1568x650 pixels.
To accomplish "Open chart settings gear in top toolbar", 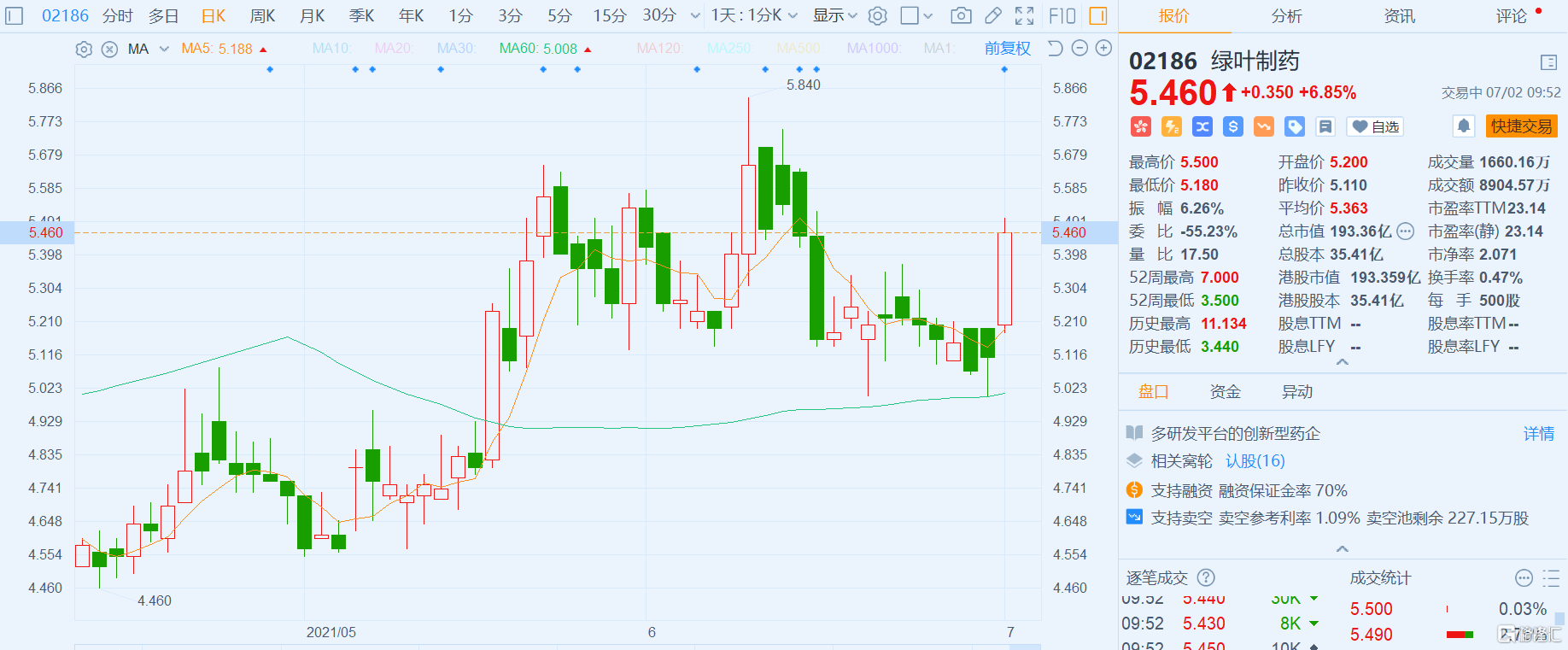I will click(877, 15).
